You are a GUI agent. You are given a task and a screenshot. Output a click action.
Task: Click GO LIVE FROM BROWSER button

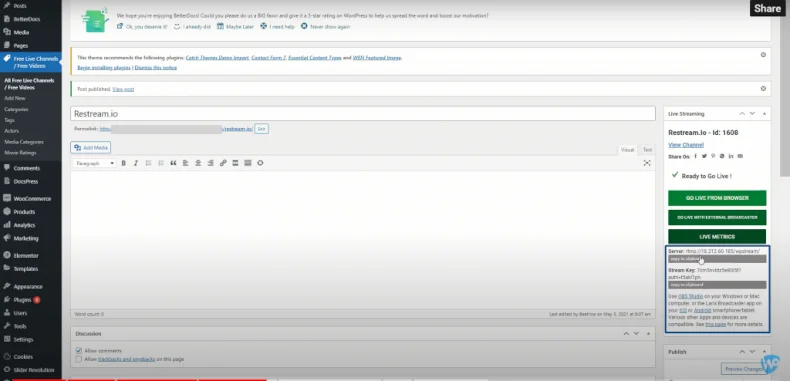717,198
